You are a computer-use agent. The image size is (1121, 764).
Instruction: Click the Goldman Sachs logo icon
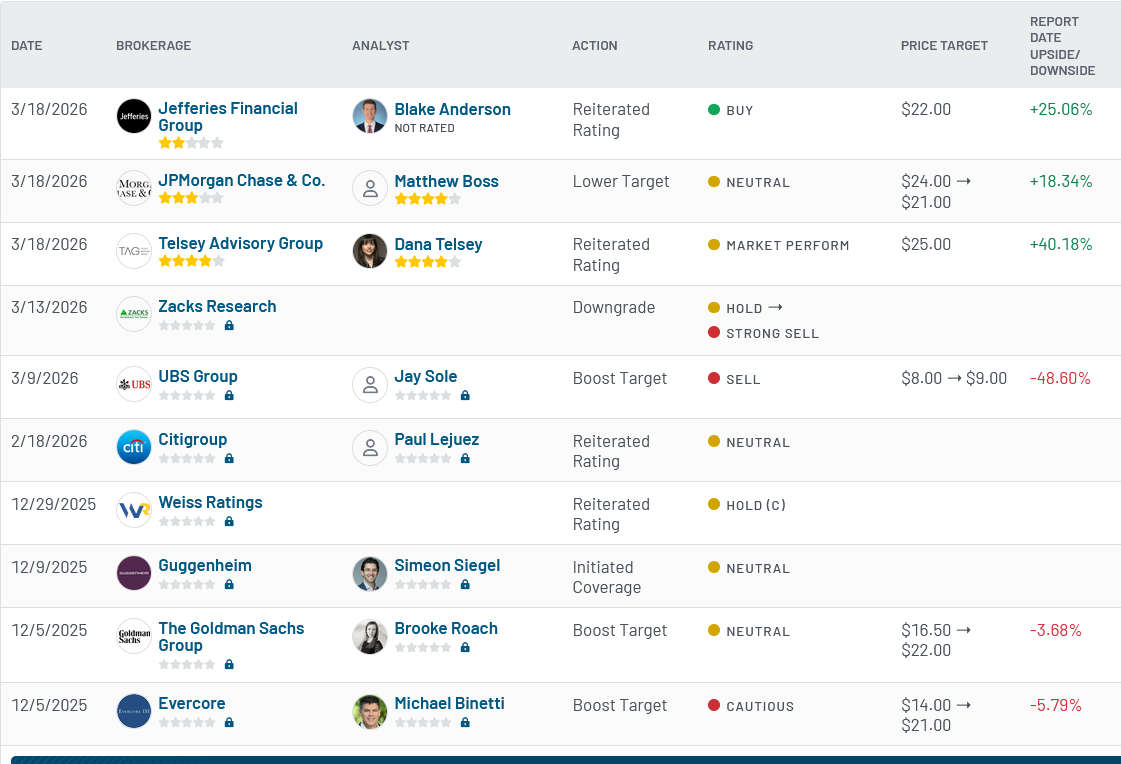134,636
